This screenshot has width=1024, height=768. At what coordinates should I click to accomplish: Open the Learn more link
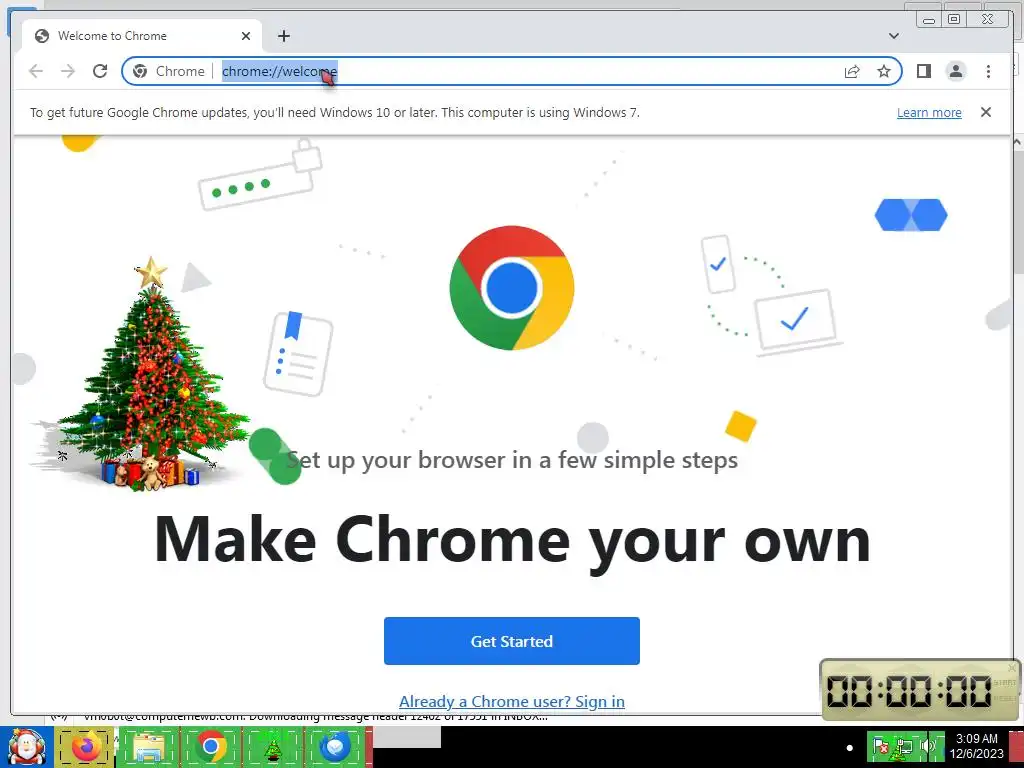[x=929, y=112]
